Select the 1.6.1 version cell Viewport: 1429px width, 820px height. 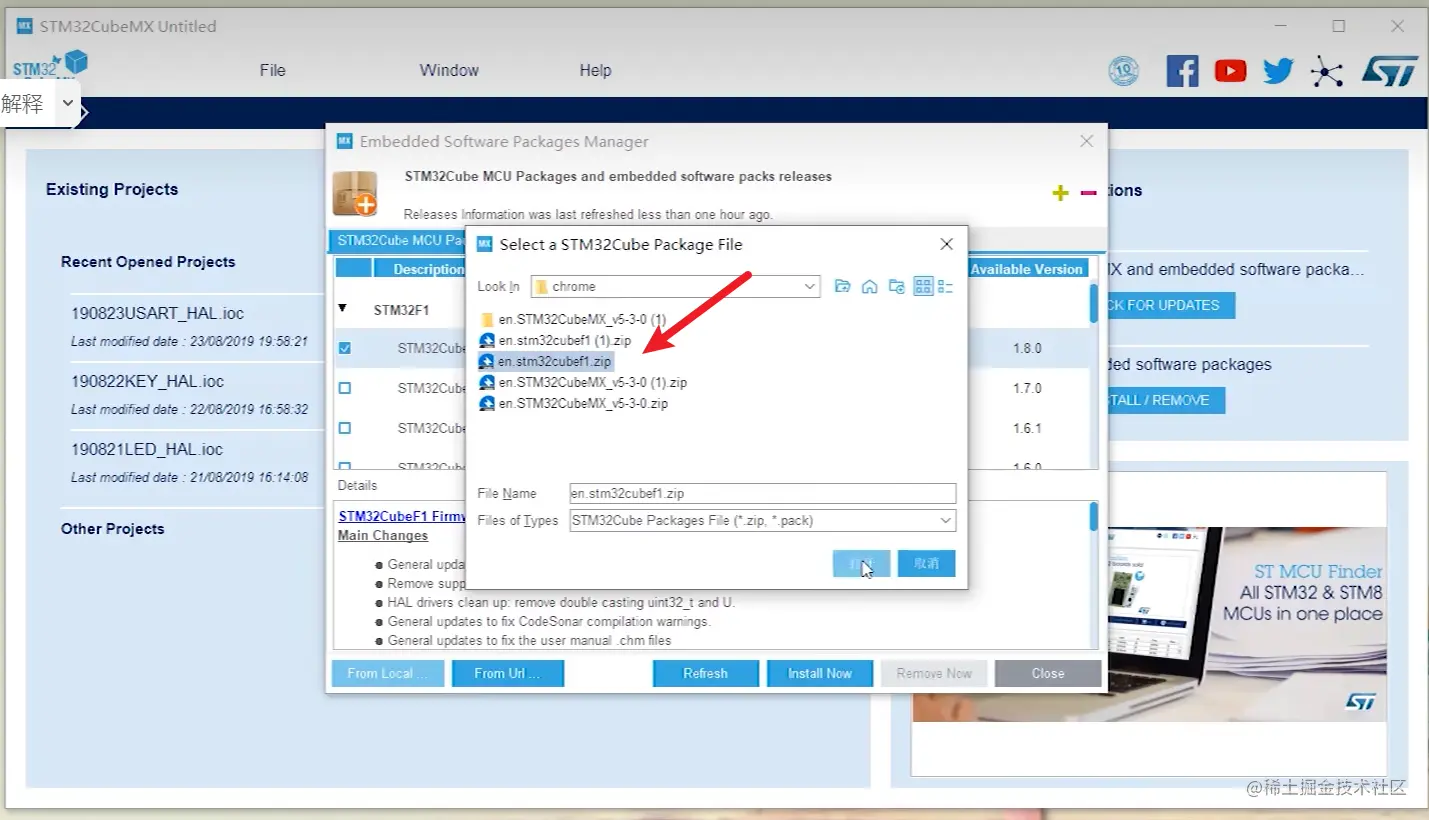point(1027,428)
